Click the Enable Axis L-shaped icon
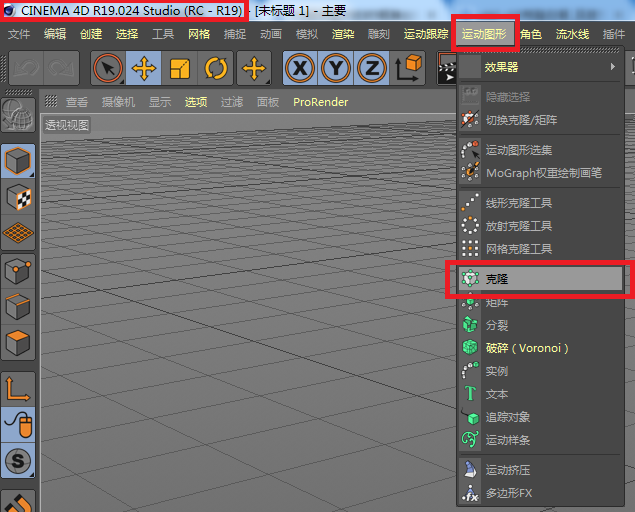 18,389
